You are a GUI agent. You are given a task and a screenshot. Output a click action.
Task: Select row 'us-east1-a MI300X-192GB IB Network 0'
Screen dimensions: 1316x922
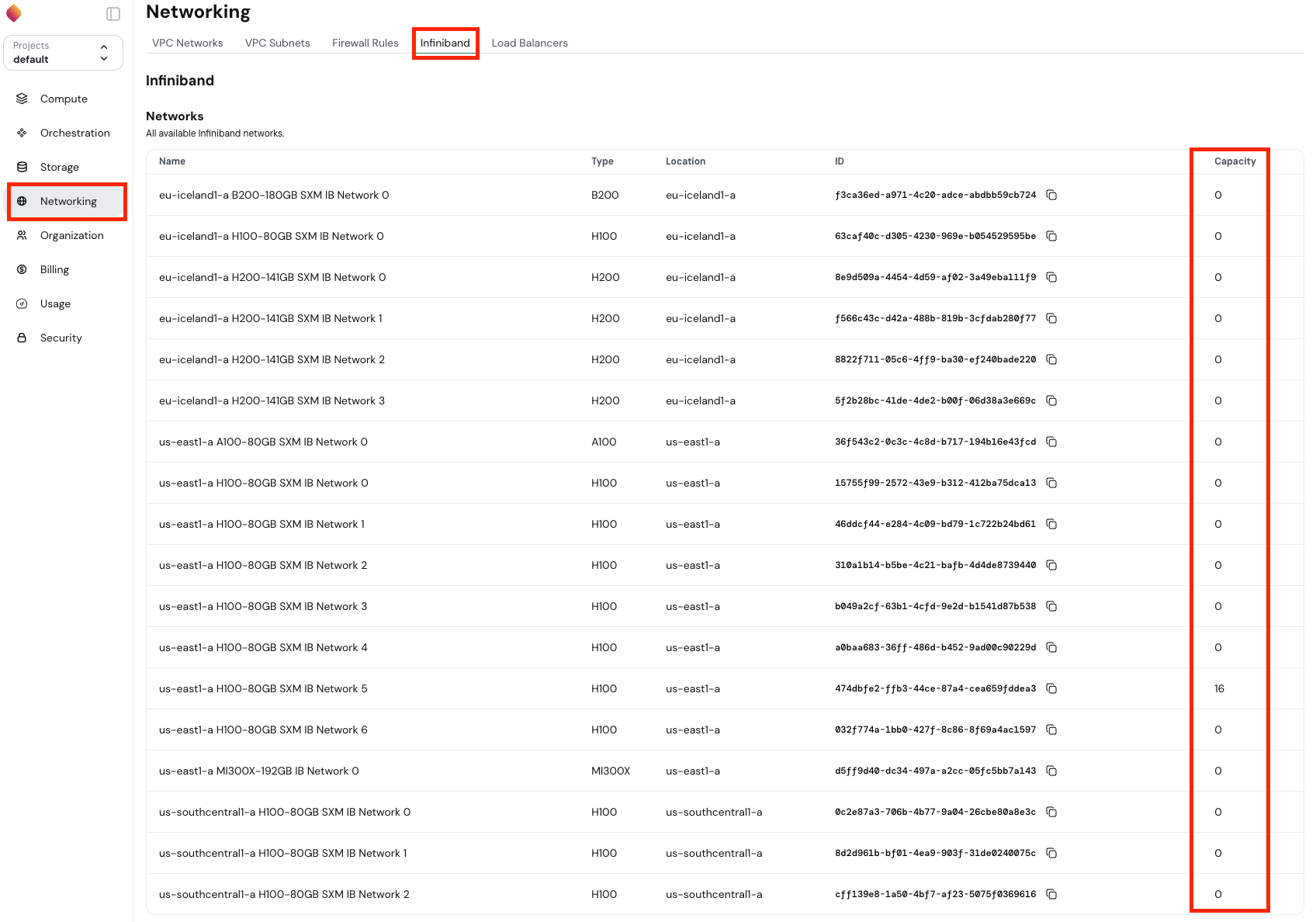tap(725, 771)
